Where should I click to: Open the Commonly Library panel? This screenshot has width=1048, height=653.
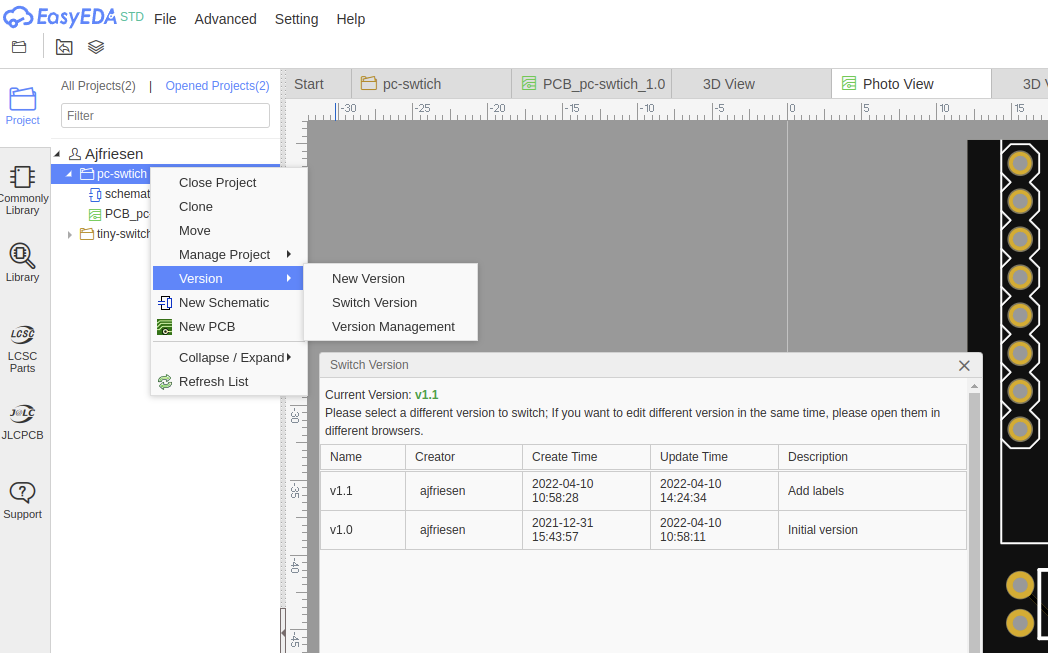(22, 189)
